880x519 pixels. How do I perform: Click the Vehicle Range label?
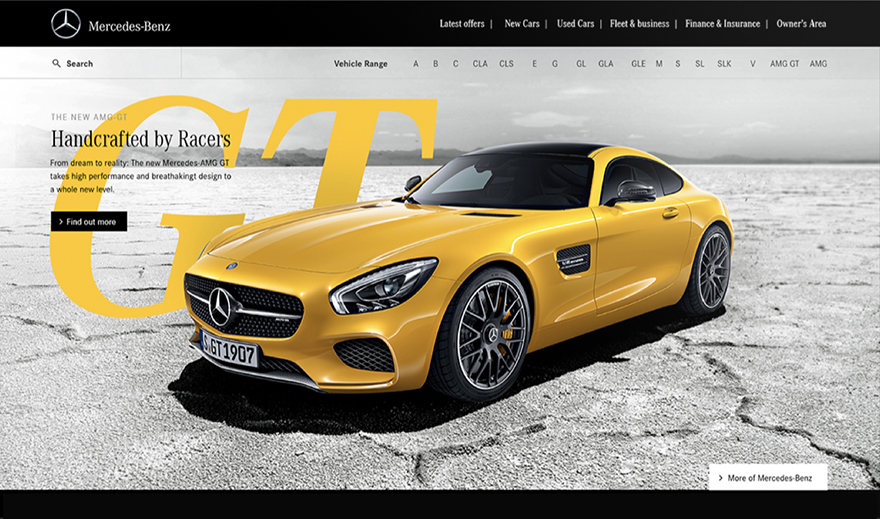coord(360,64)
